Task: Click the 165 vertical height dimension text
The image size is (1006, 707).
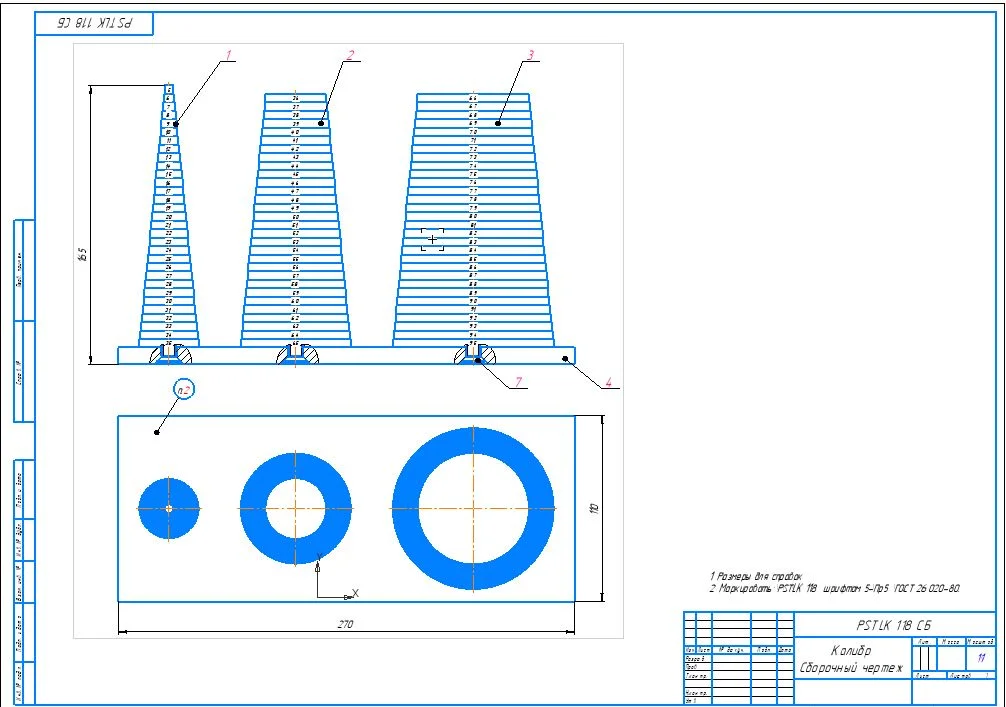Action: tap(83, 255)
